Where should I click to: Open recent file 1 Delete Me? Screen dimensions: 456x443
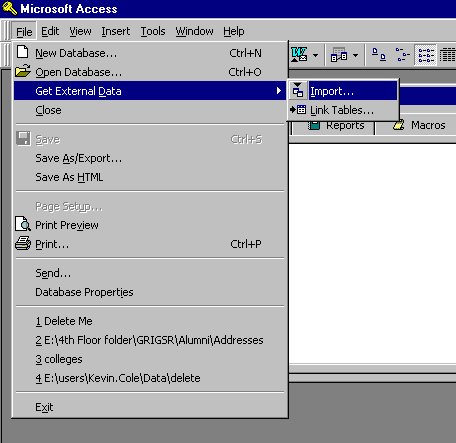150,321
